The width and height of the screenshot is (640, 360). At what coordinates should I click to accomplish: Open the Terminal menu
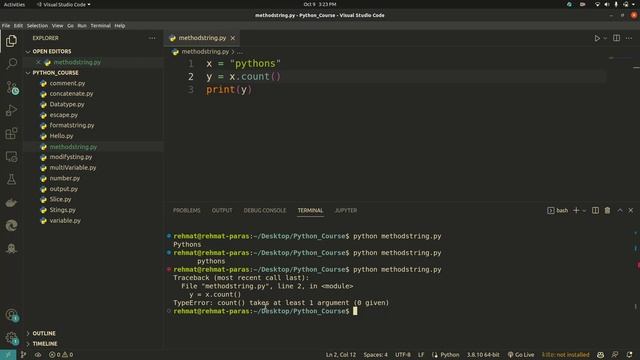pos(100,26)
